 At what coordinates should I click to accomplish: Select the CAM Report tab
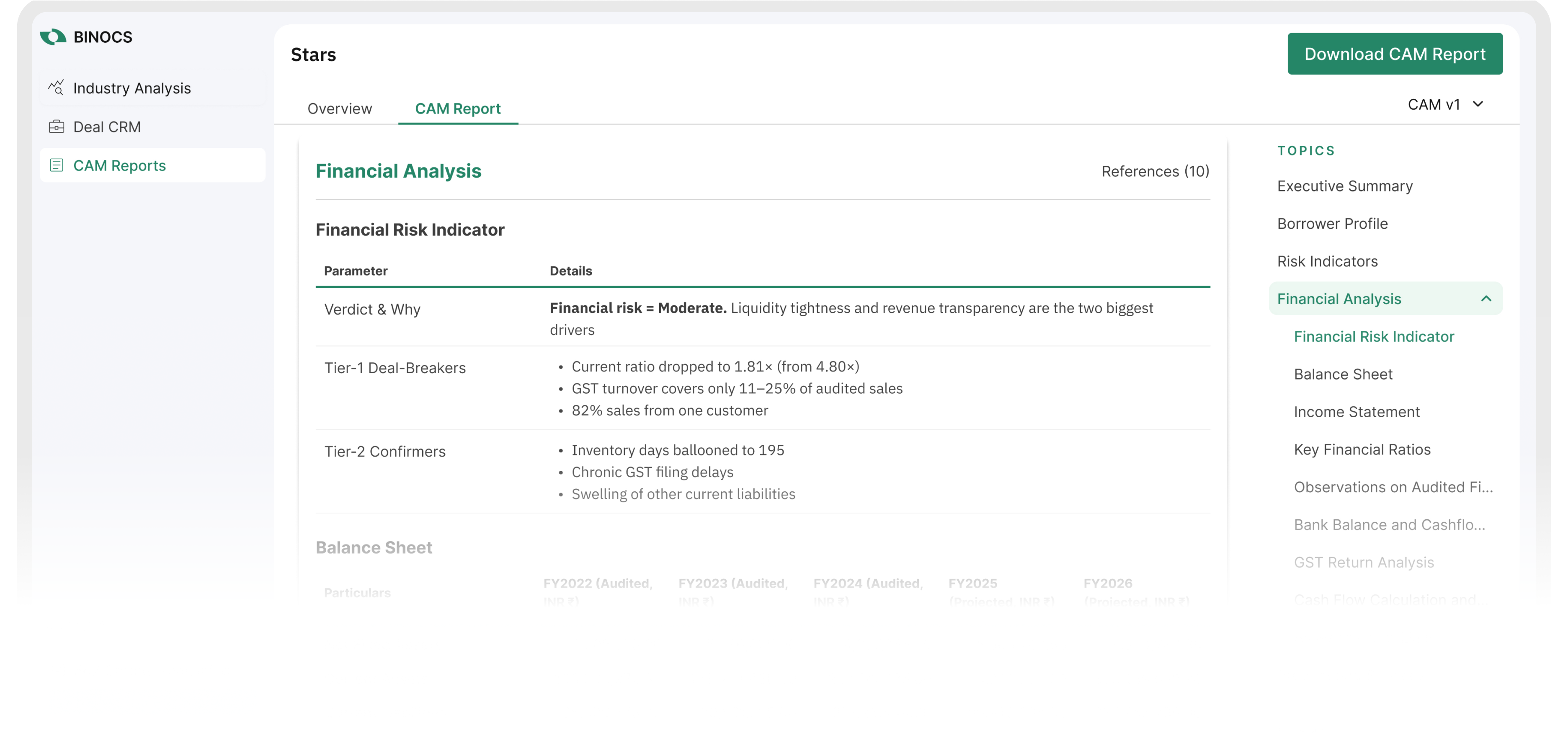[x=457, y=108]
